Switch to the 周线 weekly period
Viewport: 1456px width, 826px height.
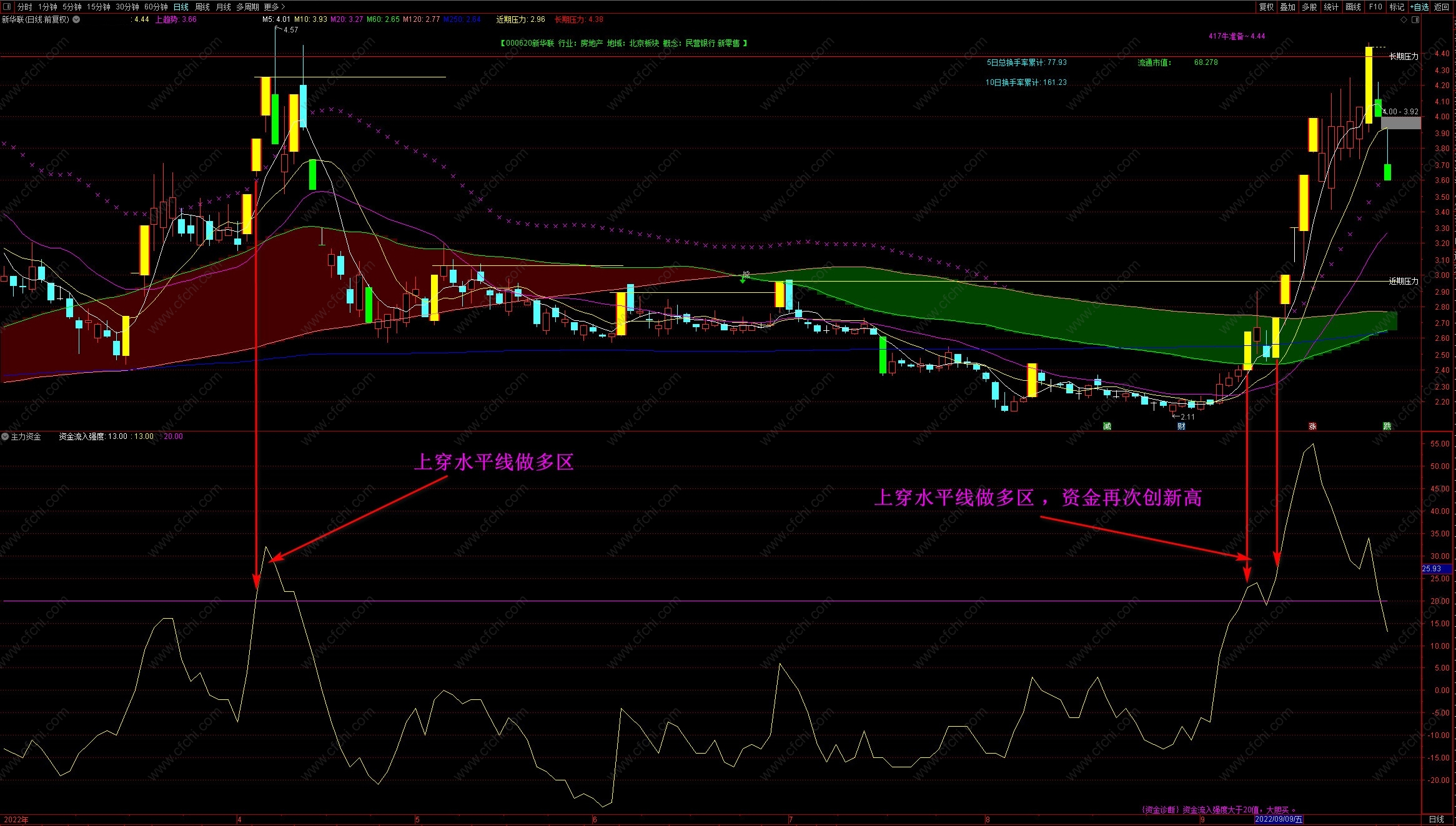click(x=202, y=7)
